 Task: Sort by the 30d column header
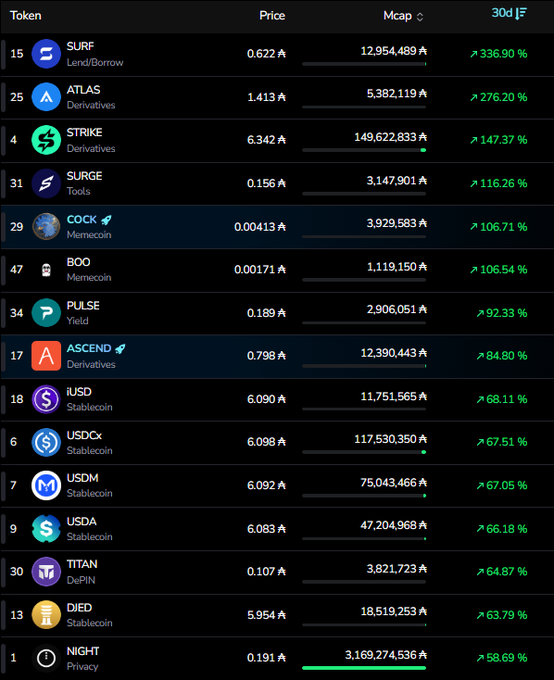509,13
